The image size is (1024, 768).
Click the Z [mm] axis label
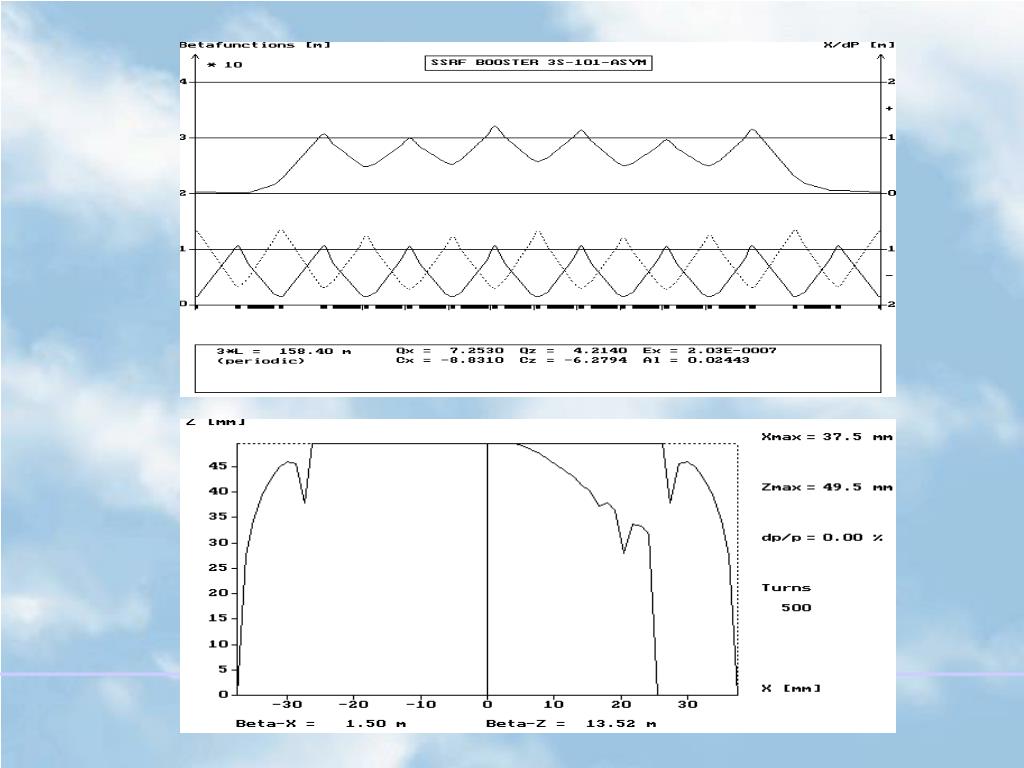coord(215,423)
